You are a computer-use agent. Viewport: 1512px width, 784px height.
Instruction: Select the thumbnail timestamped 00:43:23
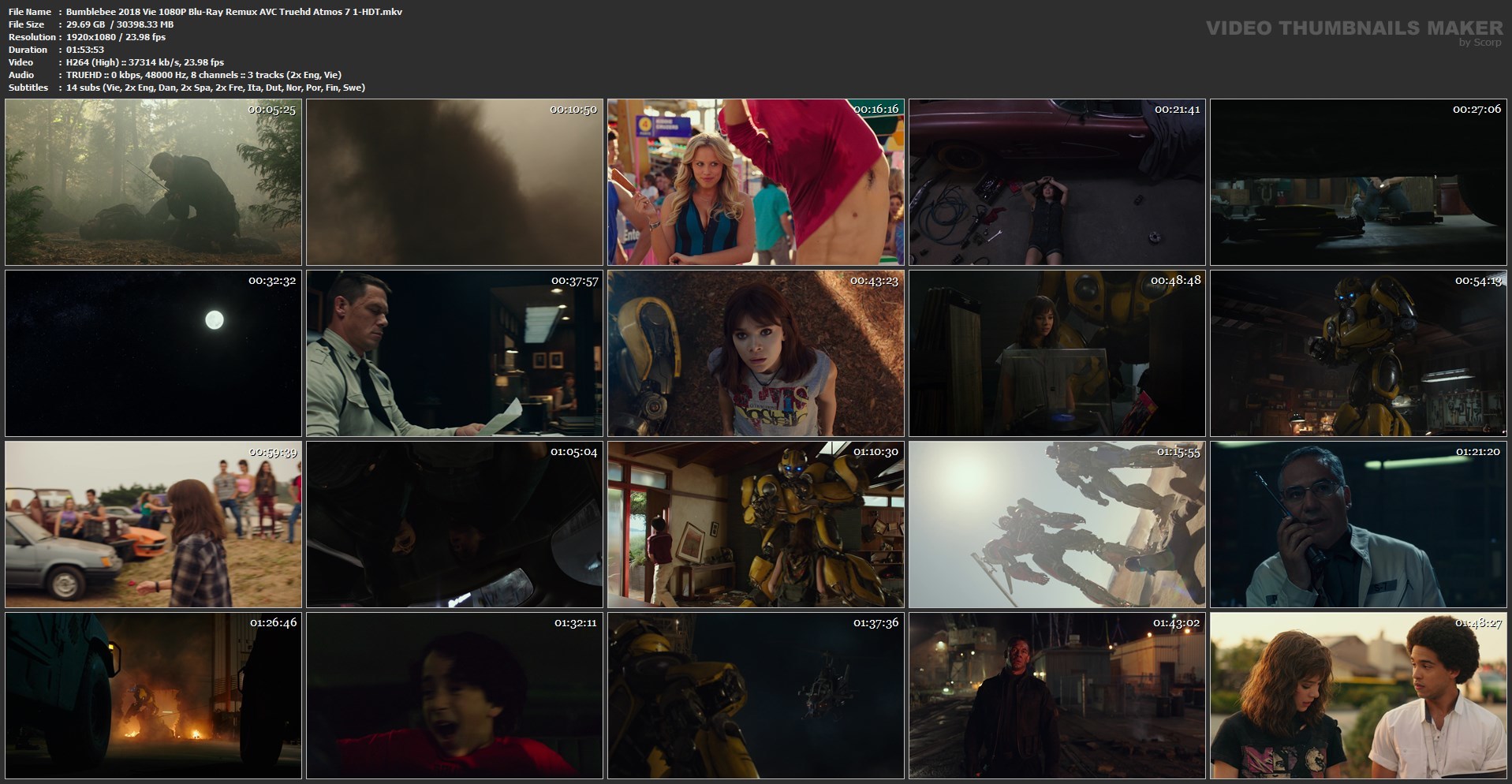pyautogui.click(x=756, y=353)
